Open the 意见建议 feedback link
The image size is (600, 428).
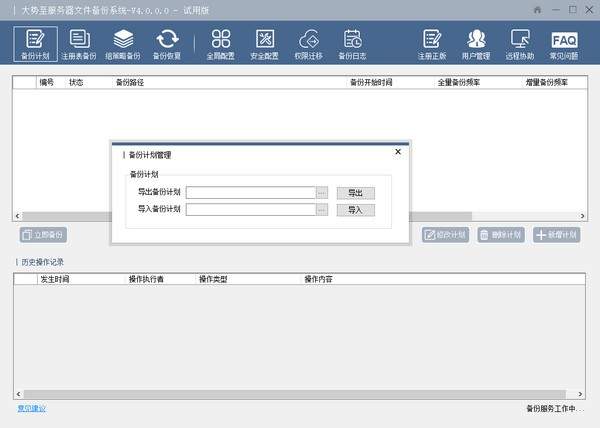pos(31,408)
